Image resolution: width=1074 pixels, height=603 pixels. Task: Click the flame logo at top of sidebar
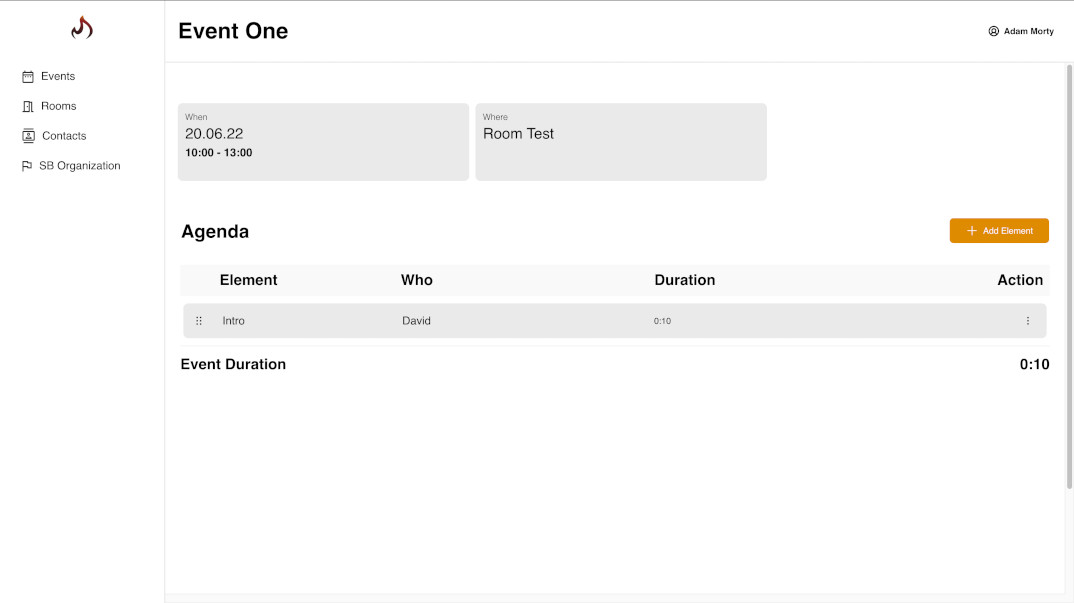click(x=81, y=28)
